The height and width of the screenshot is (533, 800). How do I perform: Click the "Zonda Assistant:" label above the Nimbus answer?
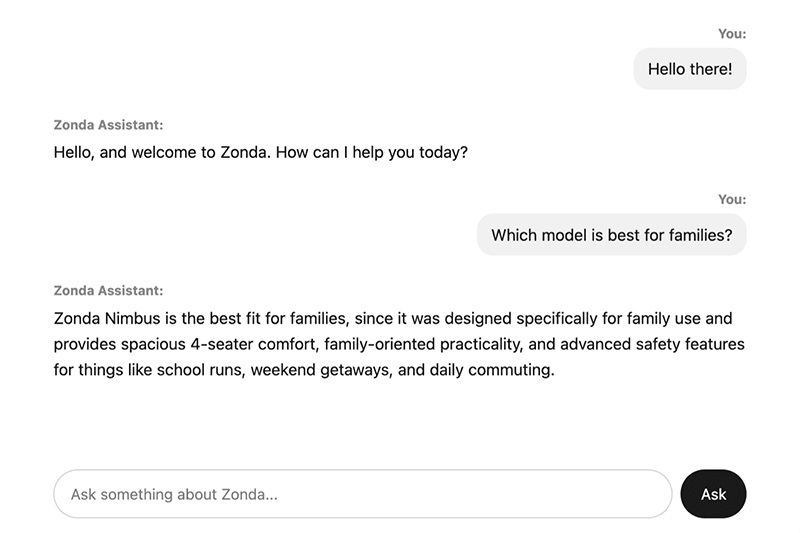tap(108, 291)
